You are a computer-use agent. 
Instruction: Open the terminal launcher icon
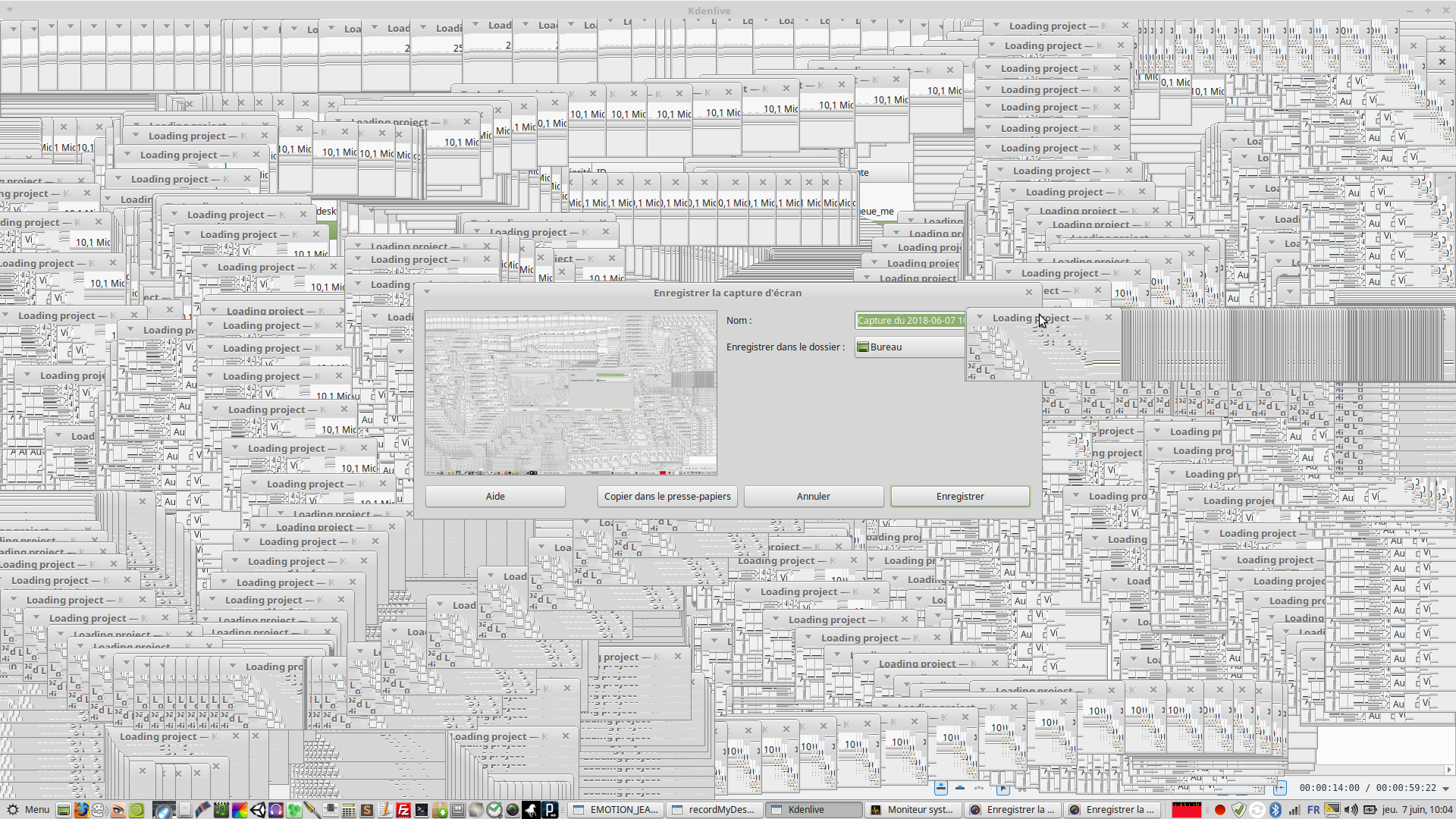[422, 810]
